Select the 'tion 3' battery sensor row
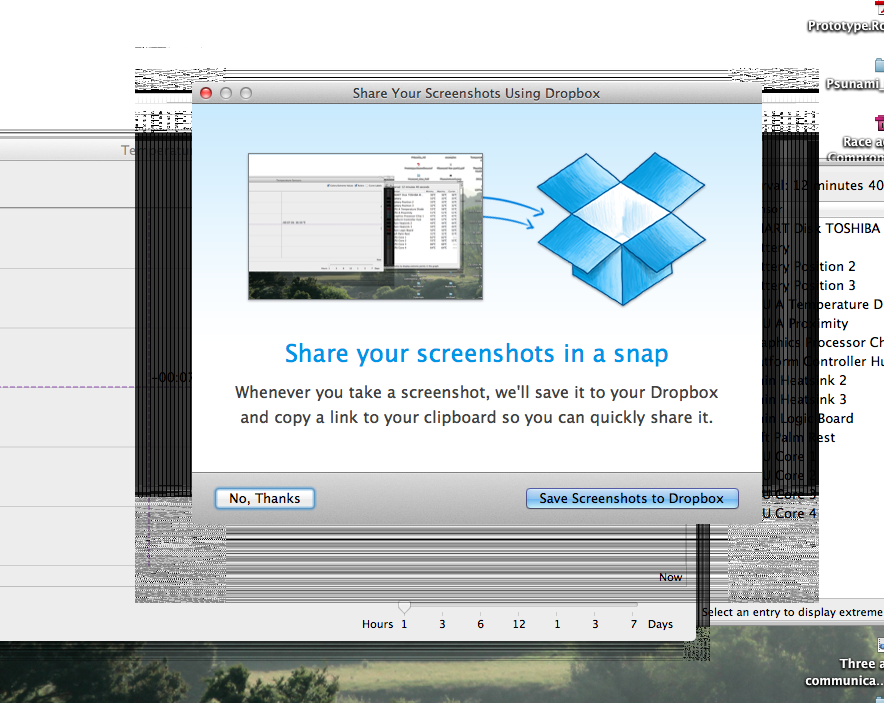This screenshot has width=884, height=703. tap(823, 285)
